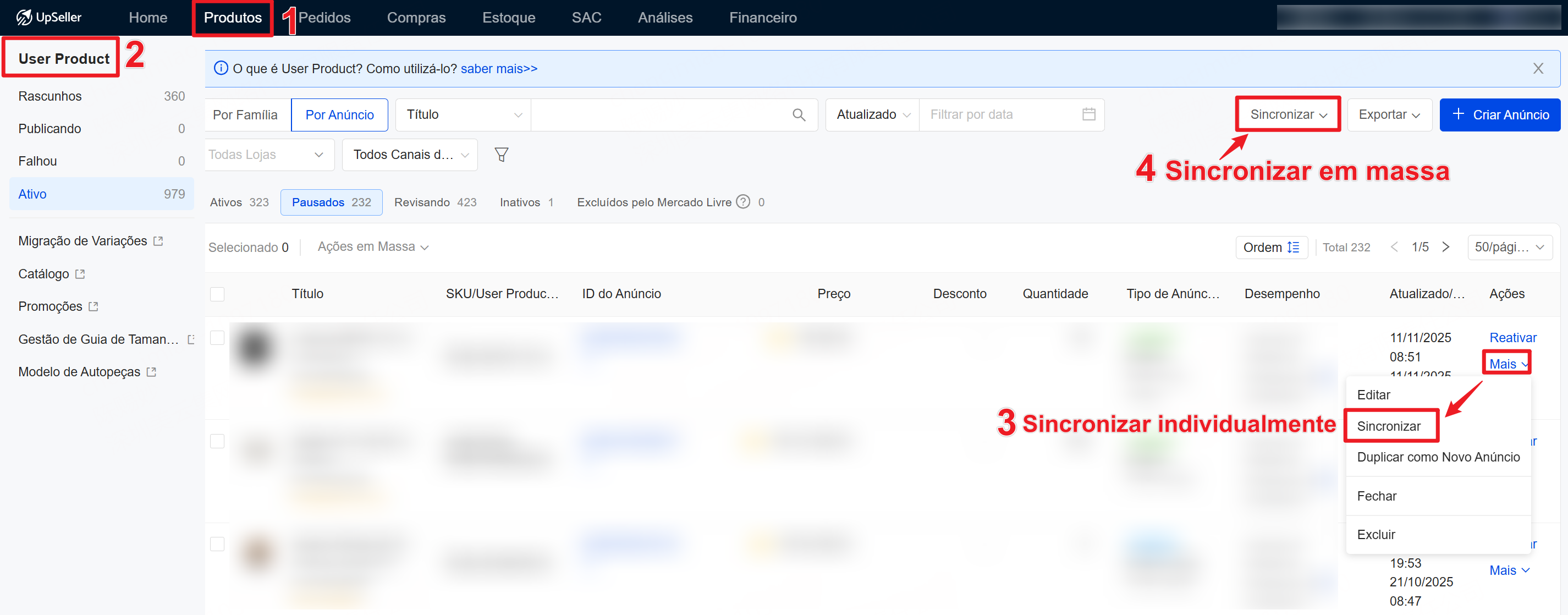This screenshot has height=615, width=1568.
Task: Check the second listing row checkbox
Action: click(x=217, y=441)
